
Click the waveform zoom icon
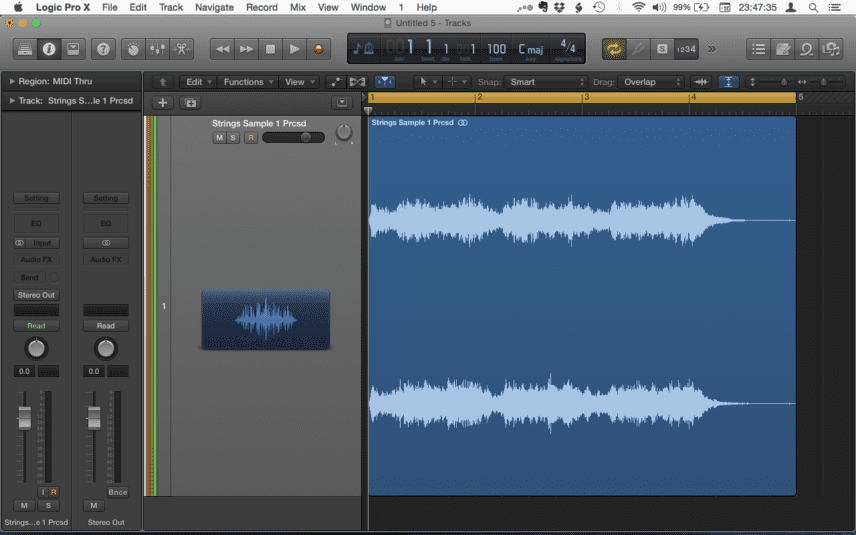click(x=702, y=82)
